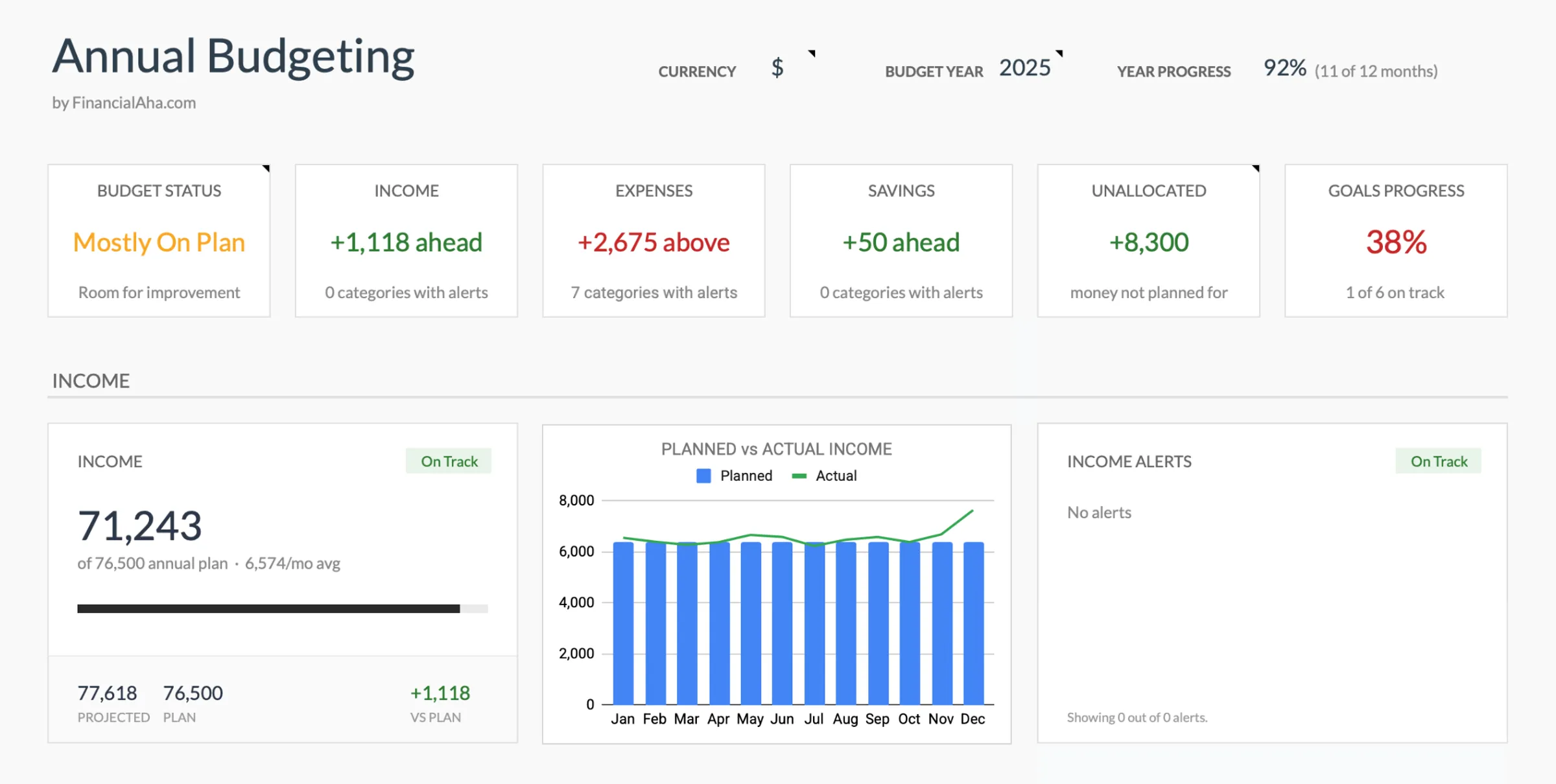Open the note marker on Unallocated card
This screenshot has width=1556, height=784.
pos(1255,170)
